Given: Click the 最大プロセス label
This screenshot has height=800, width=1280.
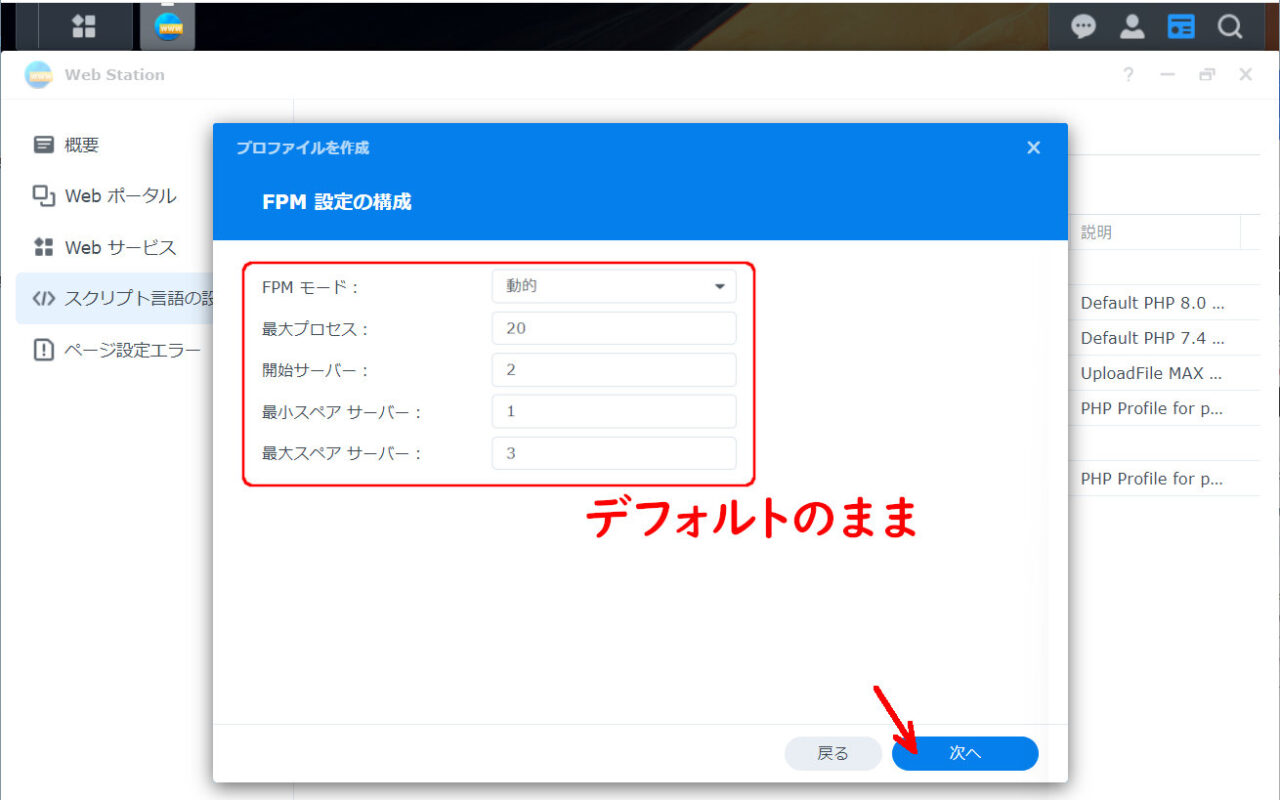Looking at the screenshot, I should pos(316,329).
